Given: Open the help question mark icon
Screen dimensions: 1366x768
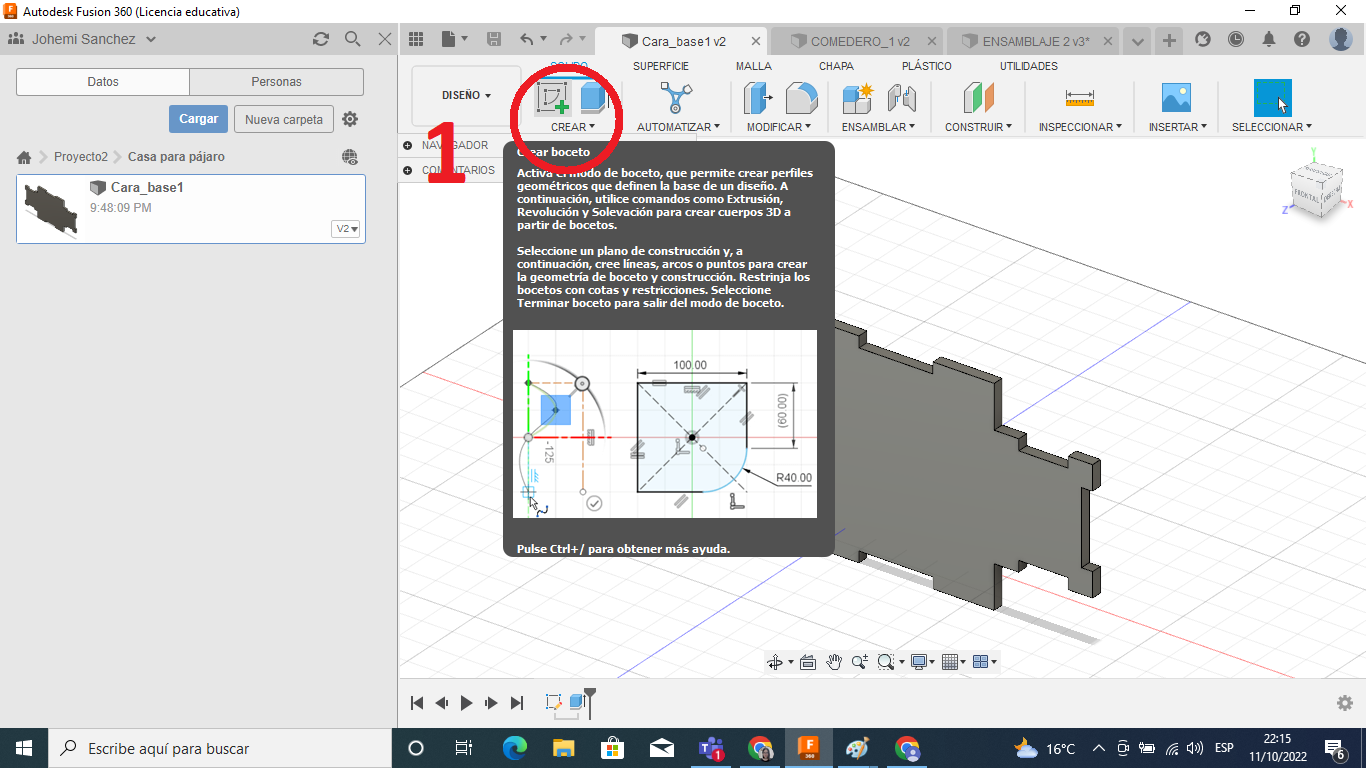Looking at the screenshot, I should [1301, 39].
